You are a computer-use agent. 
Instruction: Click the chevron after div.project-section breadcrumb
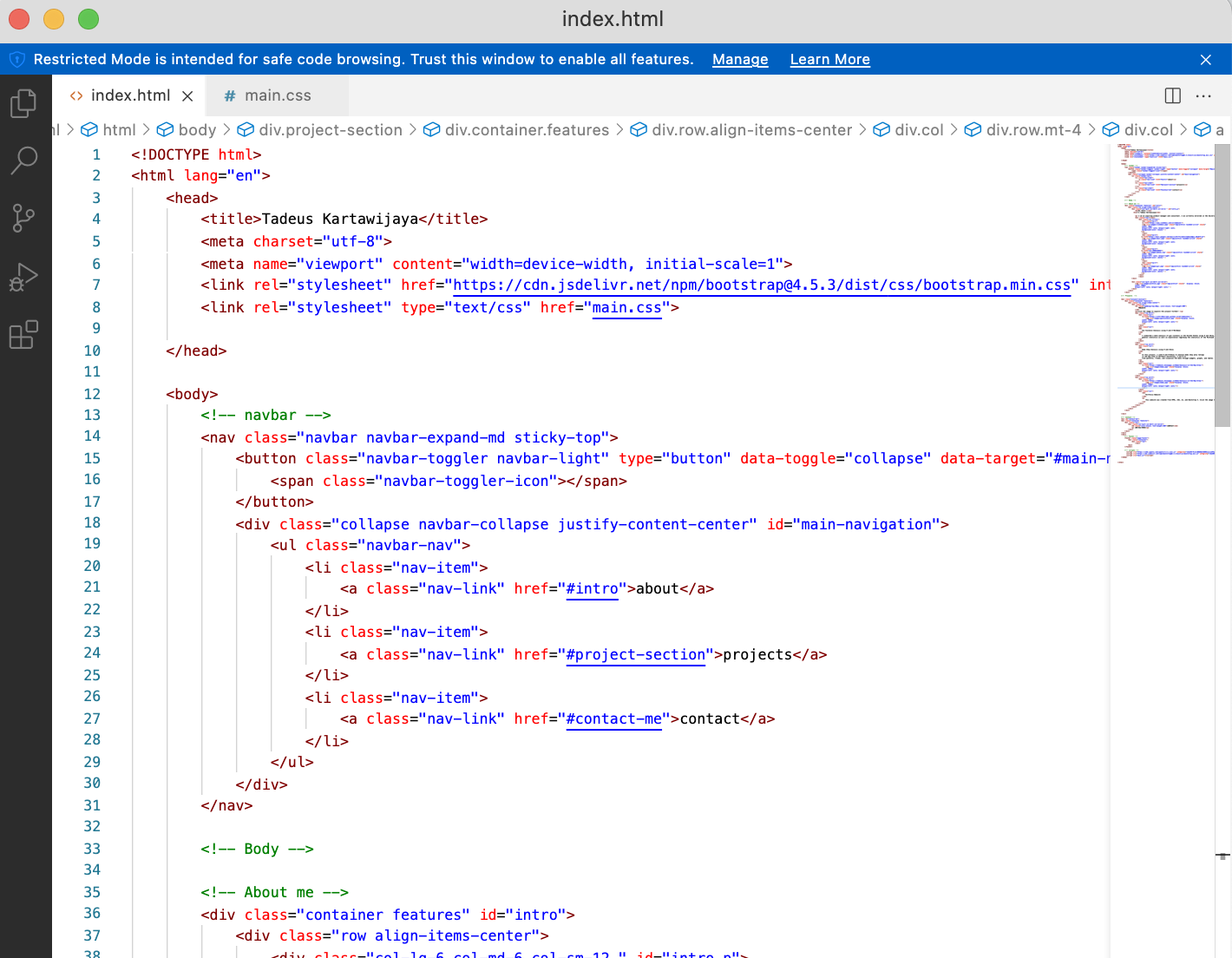(x=414, y=129)
